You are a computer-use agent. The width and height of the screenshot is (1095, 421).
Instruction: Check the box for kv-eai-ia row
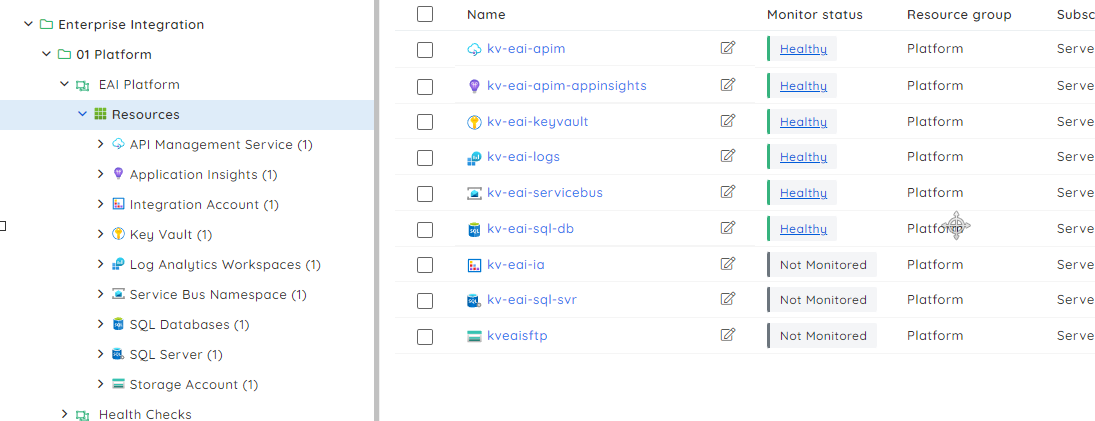coord(425,265)
